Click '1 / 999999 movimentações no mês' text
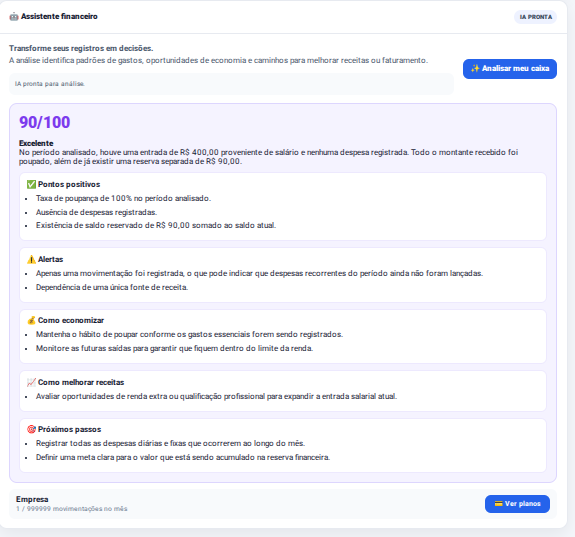Screen dimensions: 575x537 pos(72,509)
